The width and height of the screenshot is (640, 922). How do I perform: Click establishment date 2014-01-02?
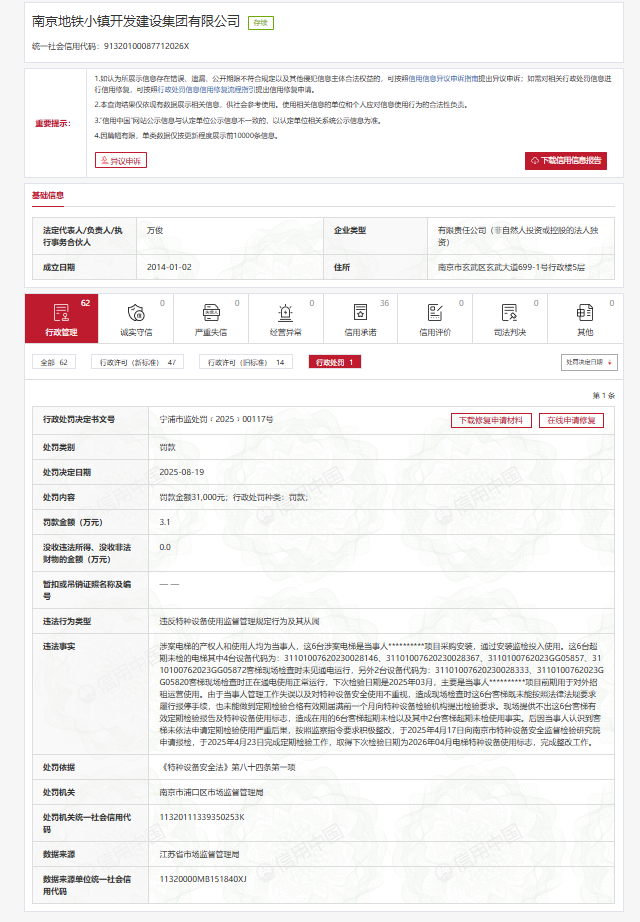[169, 267]
